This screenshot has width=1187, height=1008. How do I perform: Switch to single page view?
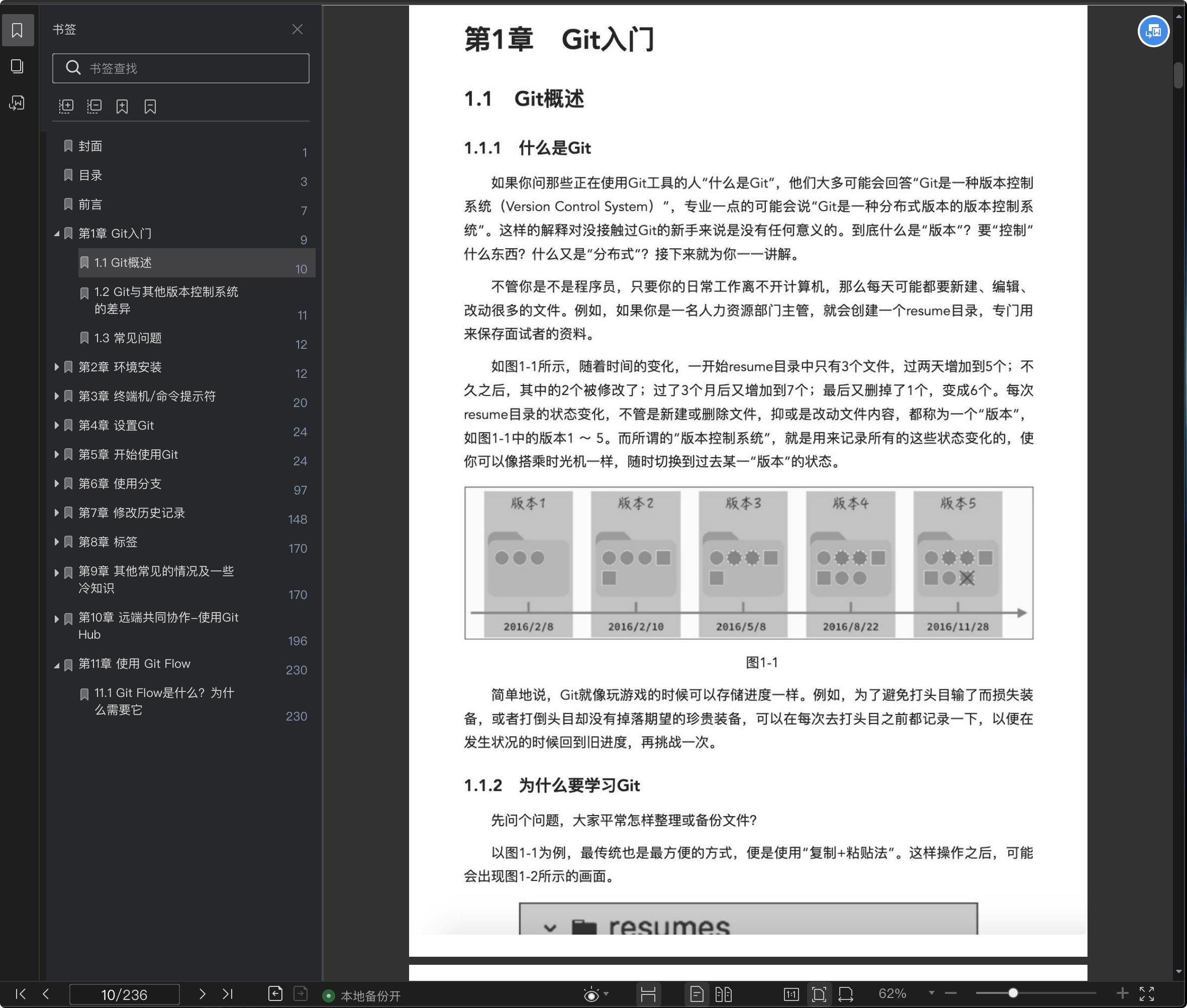[x=697, y=994]
